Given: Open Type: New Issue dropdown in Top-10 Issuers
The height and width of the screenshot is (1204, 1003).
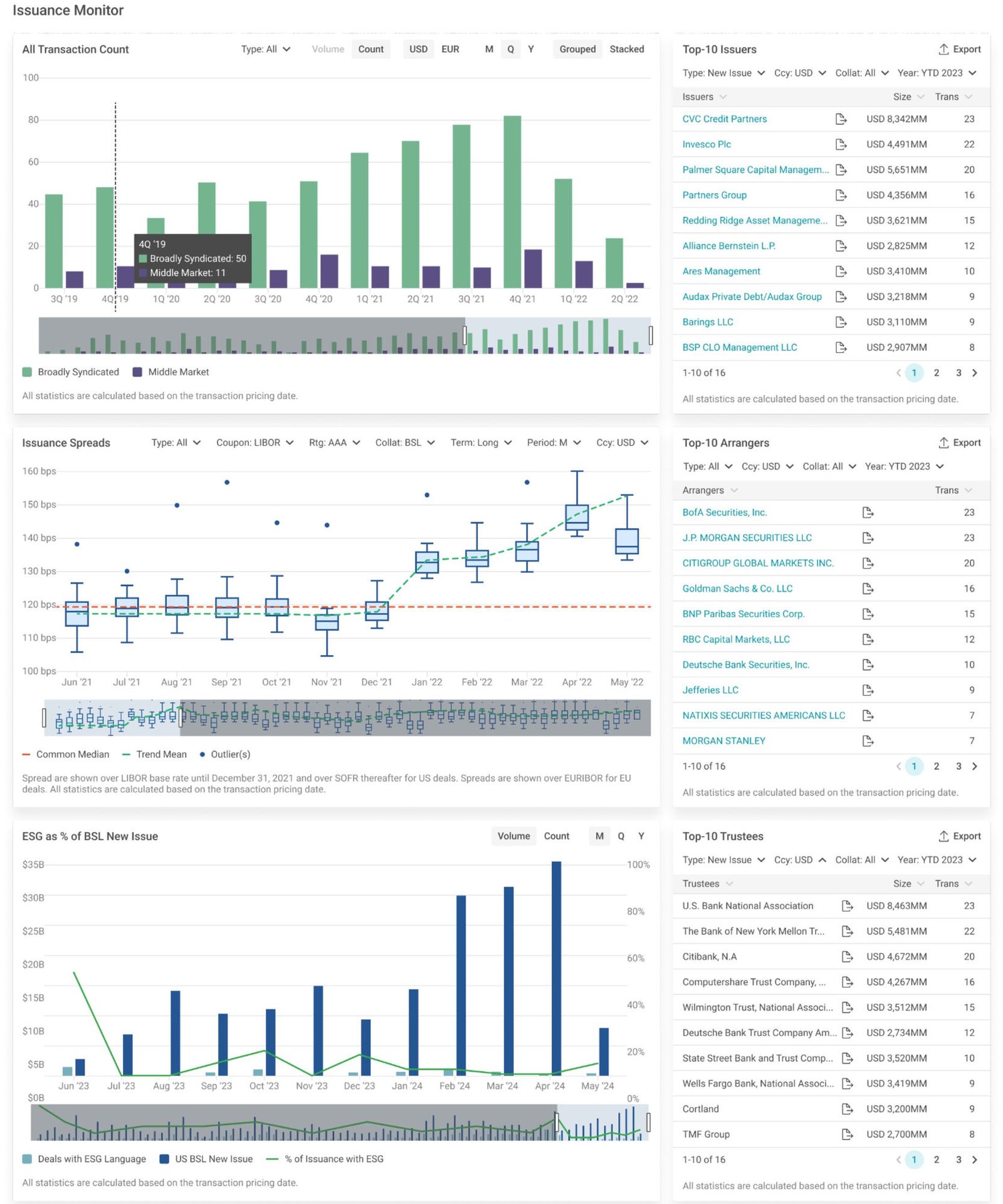Looking at the screenshot, I should (723, 73).
